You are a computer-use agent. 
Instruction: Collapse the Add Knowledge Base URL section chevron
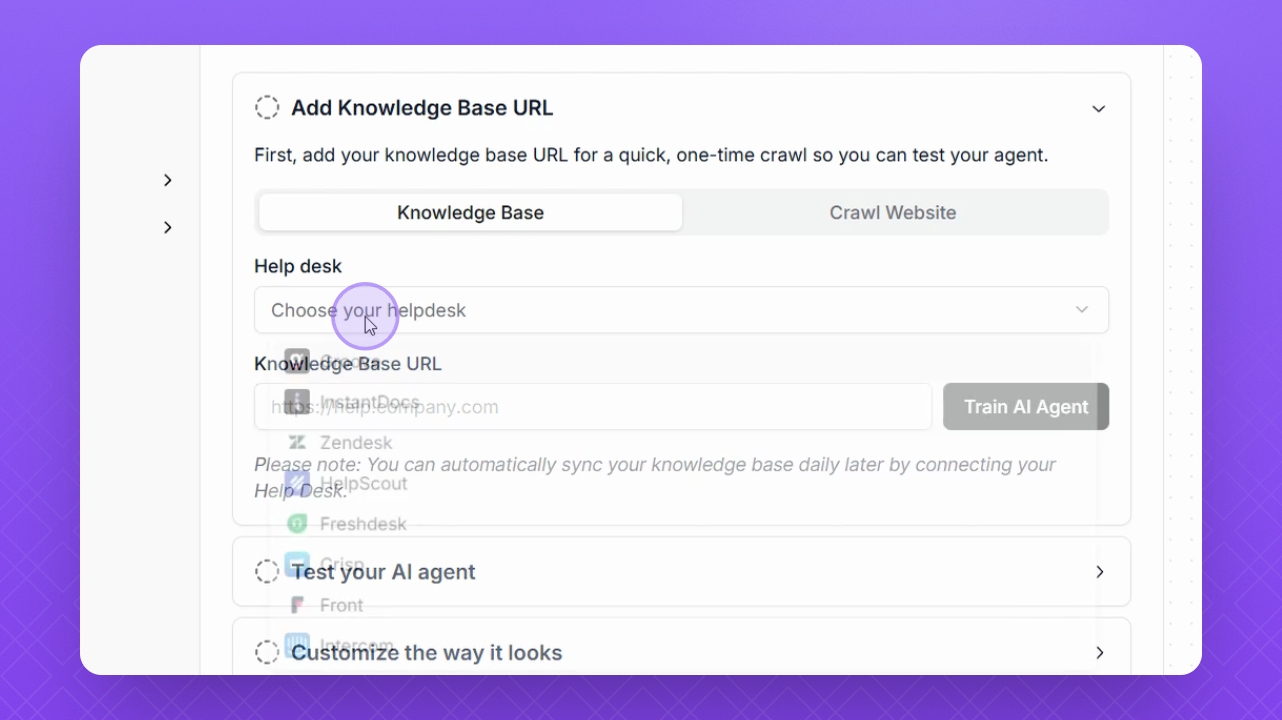click(x=1099, y=108)
